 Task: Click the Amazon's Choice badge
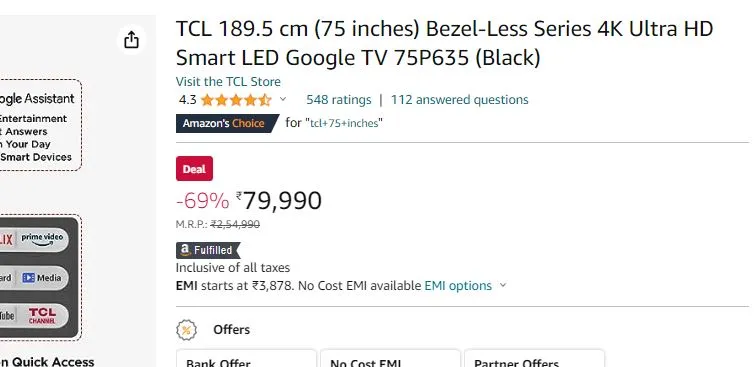click(227, 123)
